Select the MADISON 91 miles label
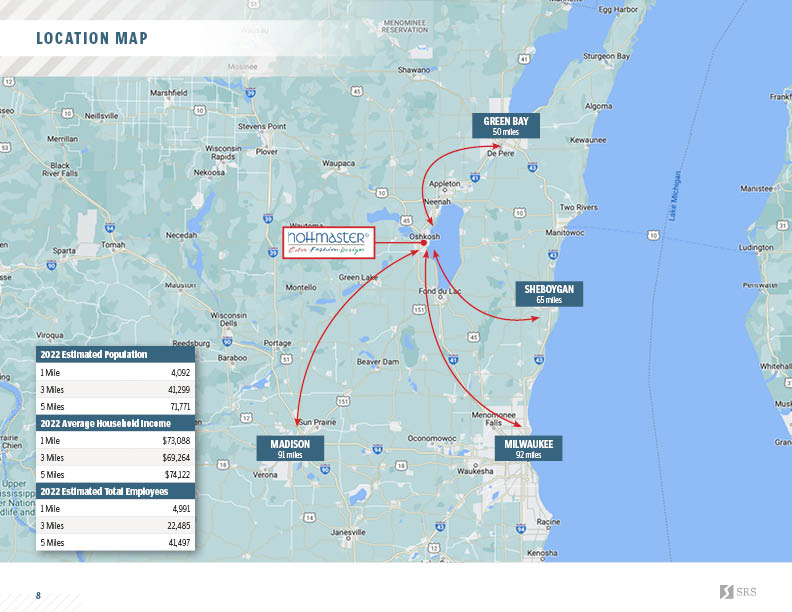This screenshot has height=612, width=792. pos(290,448)
